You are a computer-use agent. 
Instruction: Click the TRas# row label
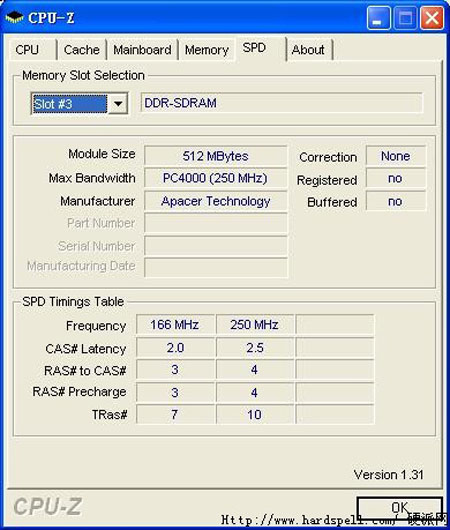pyautogui.click(x=110, y=414)
